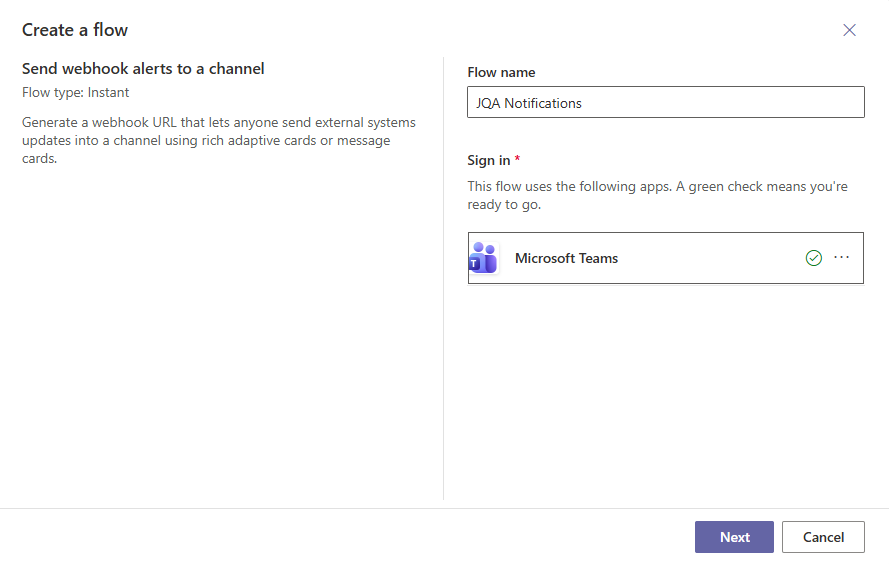
Task: Click the 'Create a flow' dialog title
Action: pos(75,30)
